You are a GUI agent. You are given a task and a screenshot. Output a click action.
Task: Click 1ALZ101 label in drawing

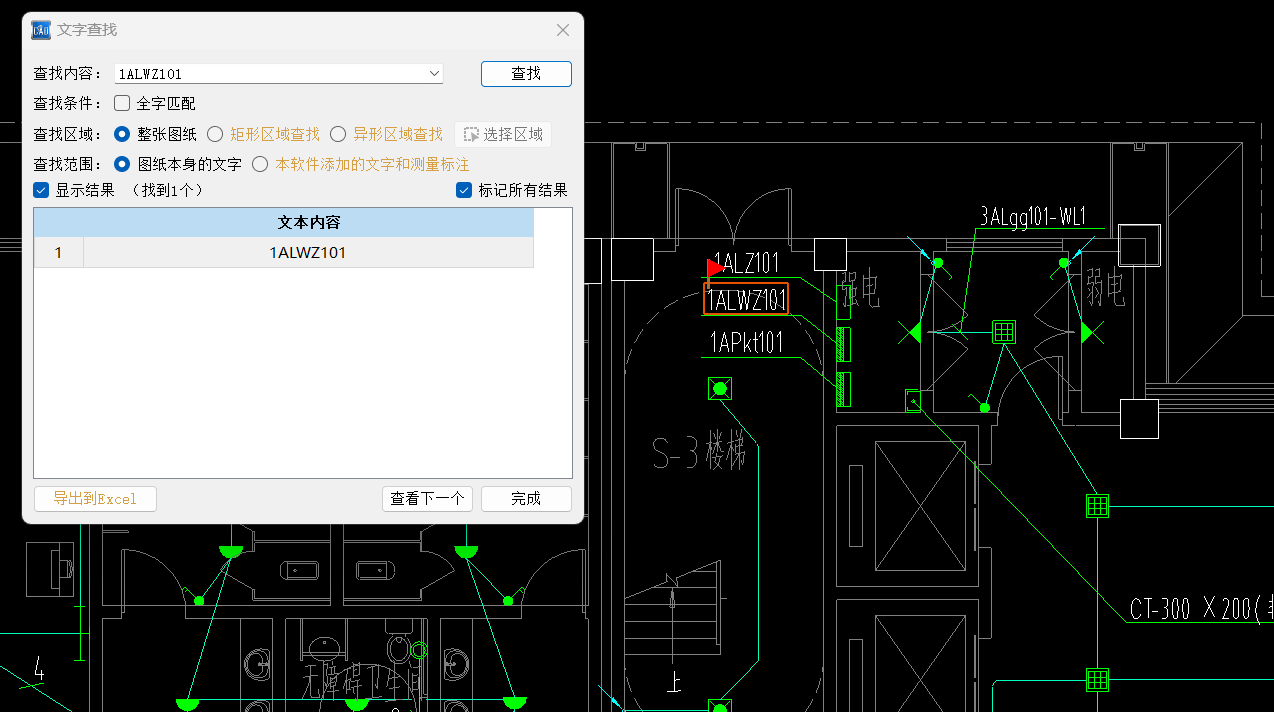click(x=746, y=263)
